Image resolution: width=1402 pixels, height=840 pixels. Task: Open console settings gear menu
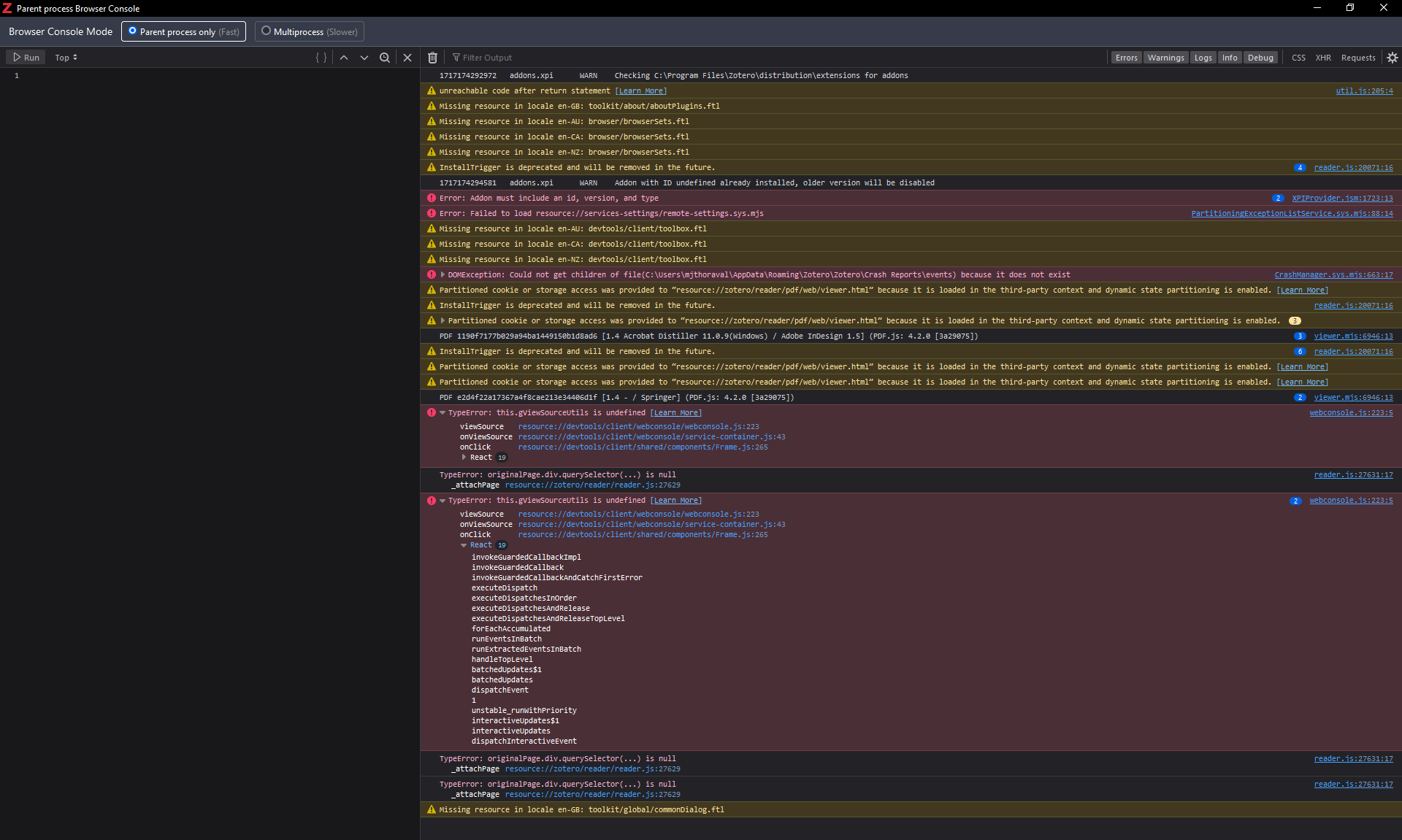coord(1392,58)
